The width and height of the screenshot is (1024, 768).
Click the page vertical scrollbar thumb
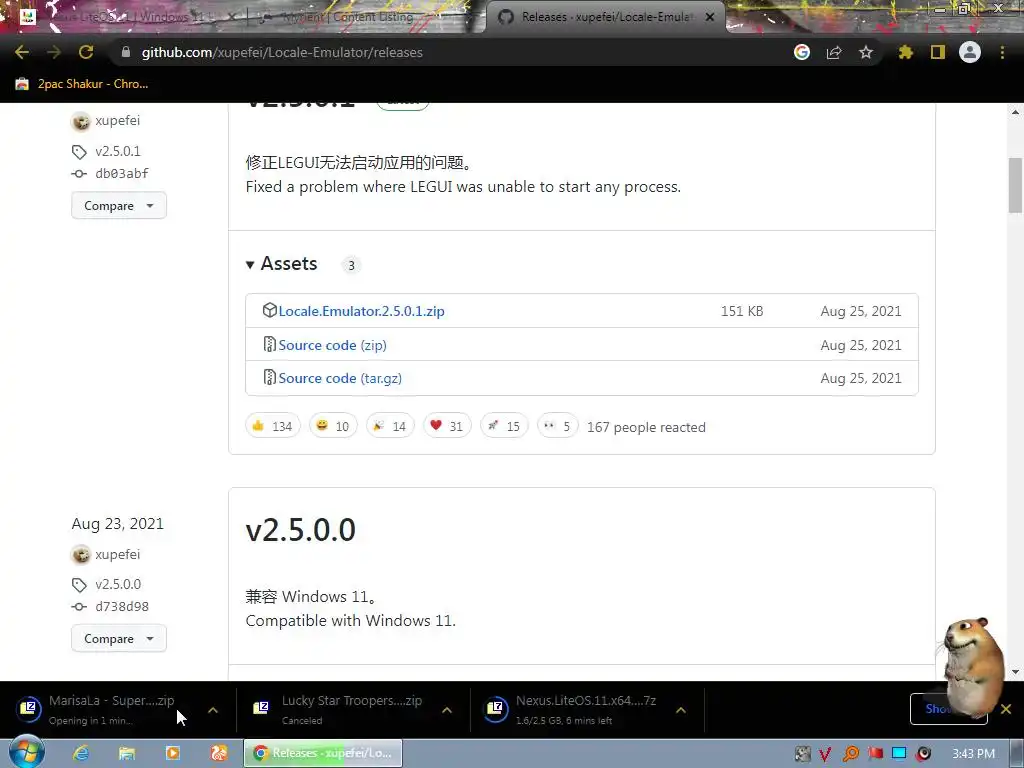pos(1015,185)
